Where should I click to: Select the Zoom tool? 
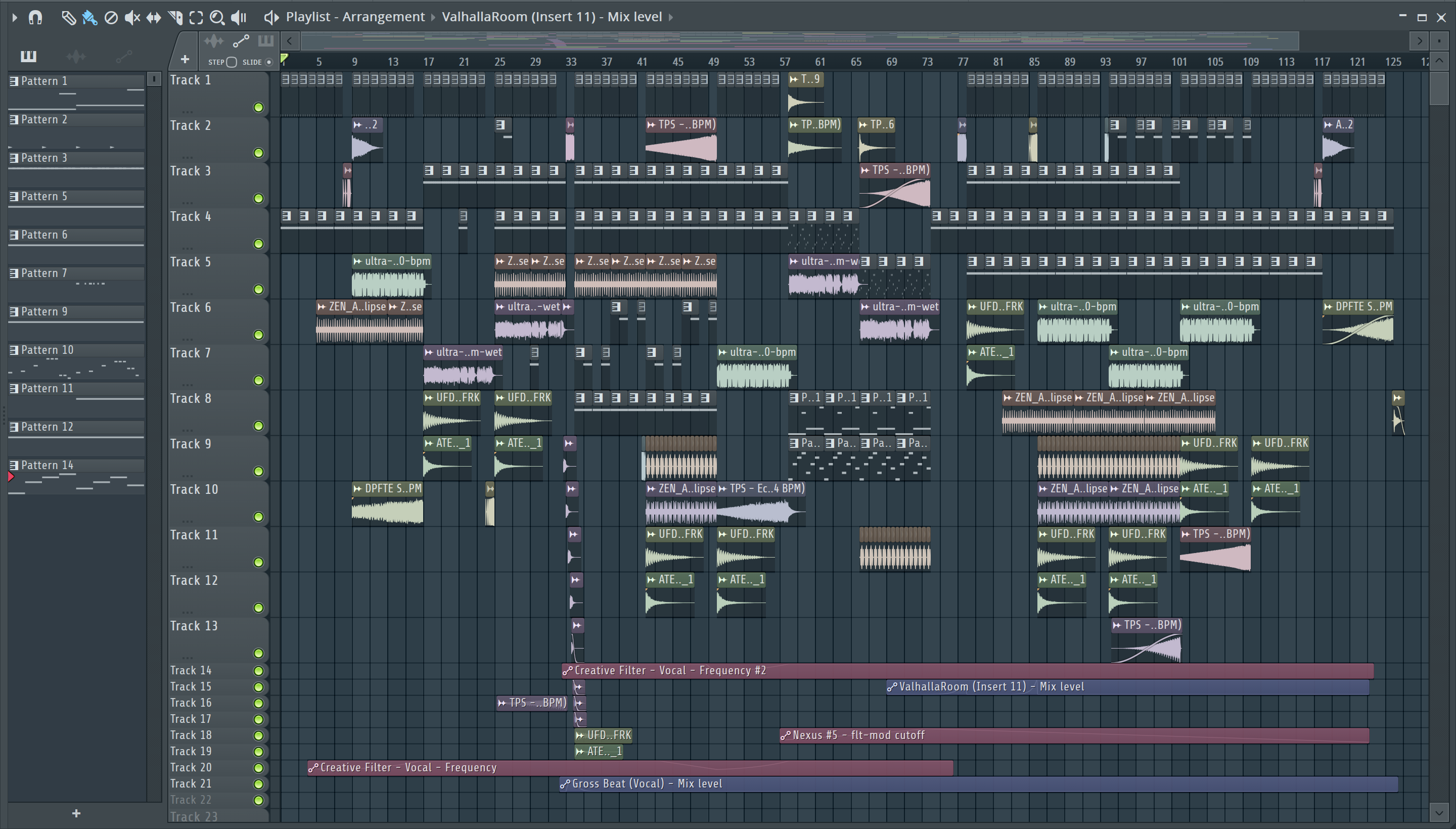coord(217,18)
